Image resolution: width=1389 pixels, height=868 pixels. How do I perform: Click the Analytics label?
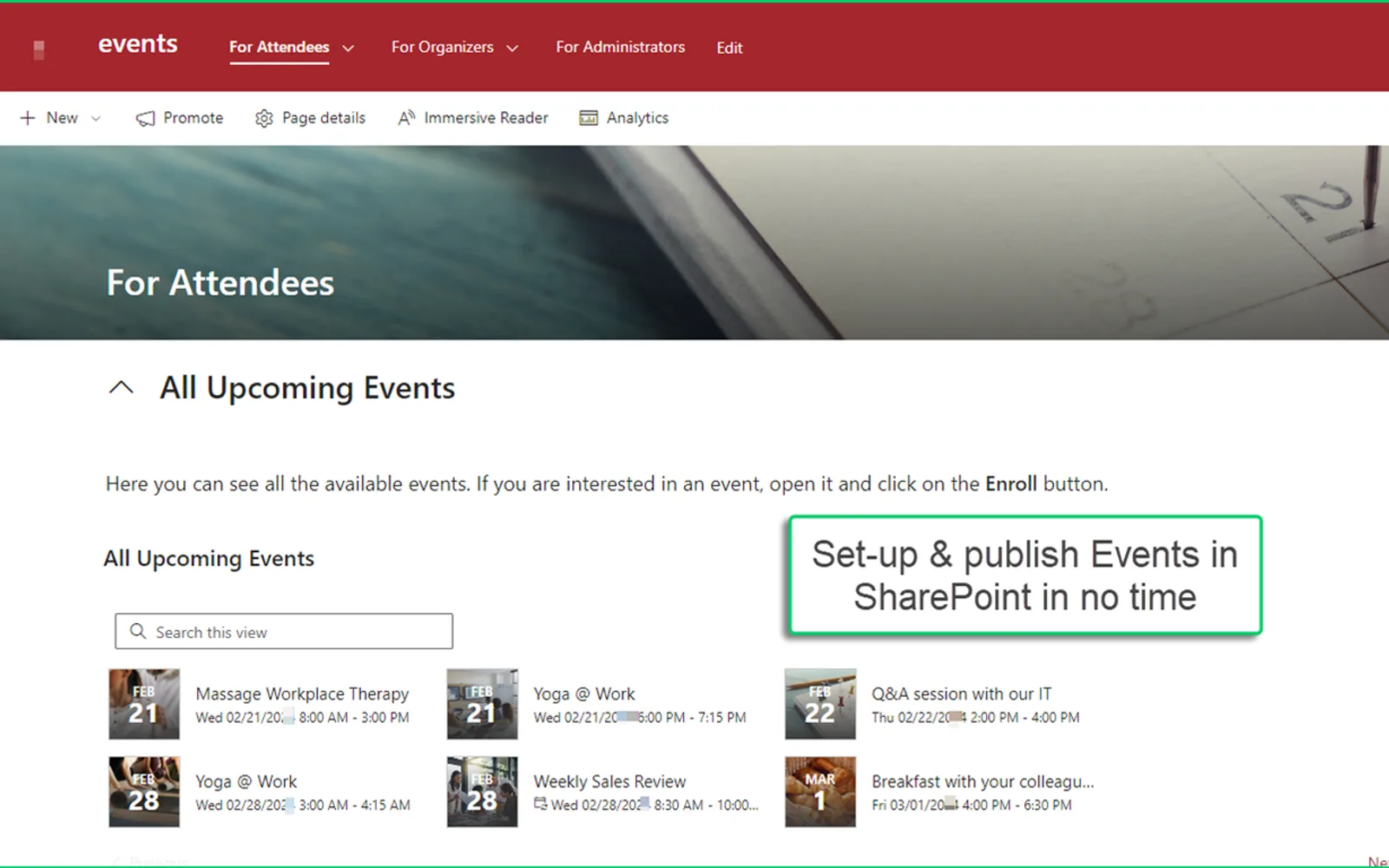coord(637,118)
